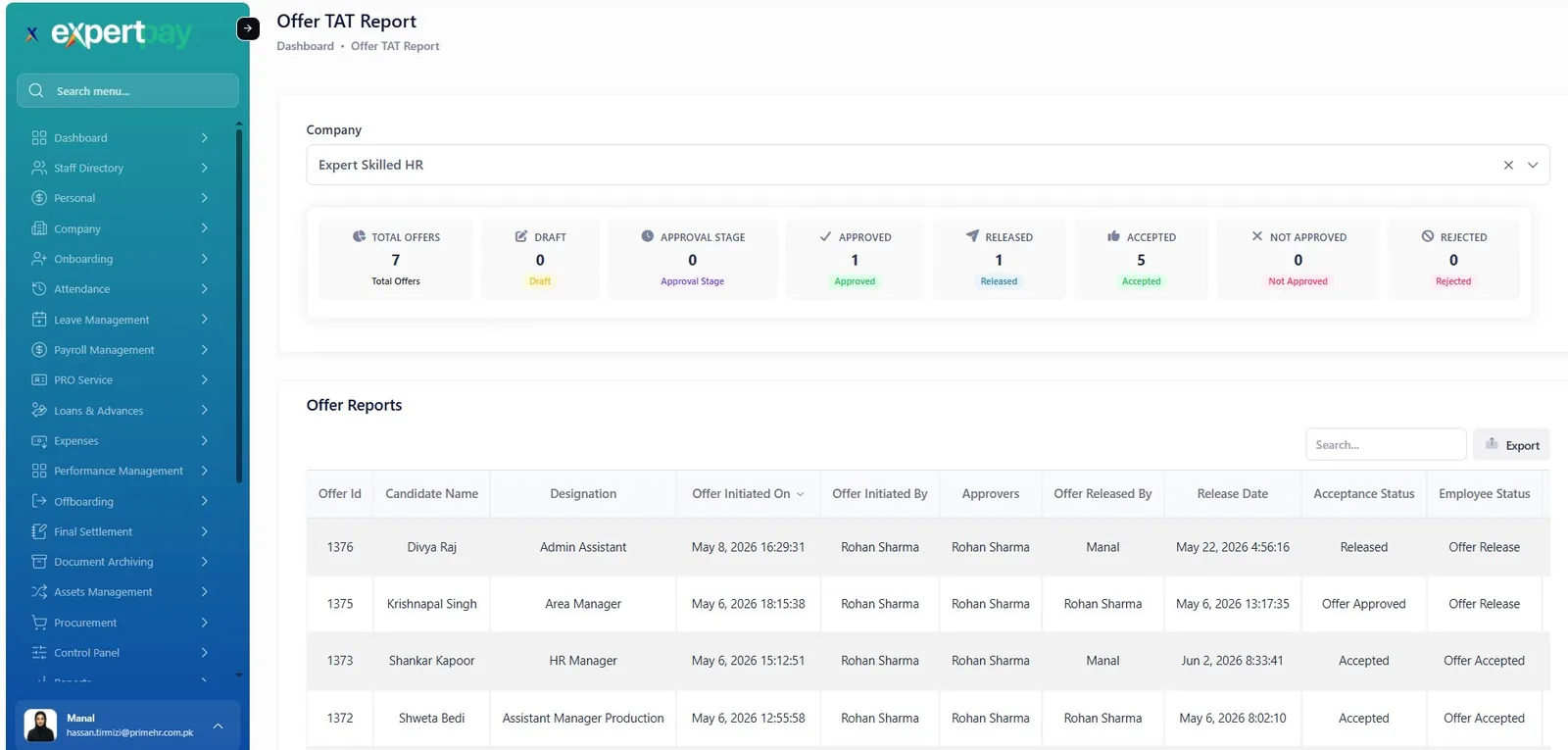Collapse sidebar with the arrow button
The width and height of the screenshot is (1568, 750).
pyautogui.click(x=248, y=28)
